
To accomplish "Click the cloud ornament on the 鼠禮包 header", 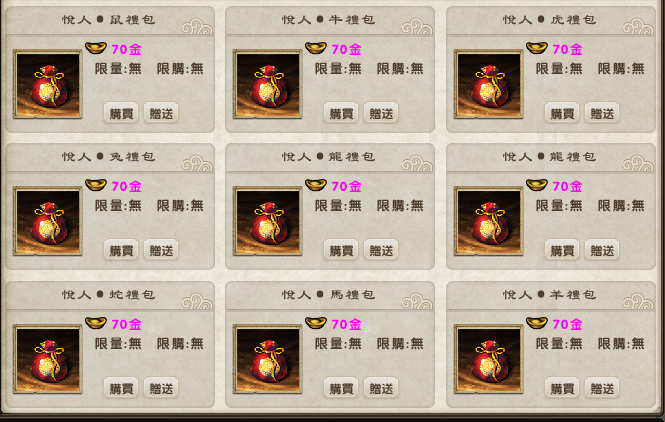I will [197, 27].
